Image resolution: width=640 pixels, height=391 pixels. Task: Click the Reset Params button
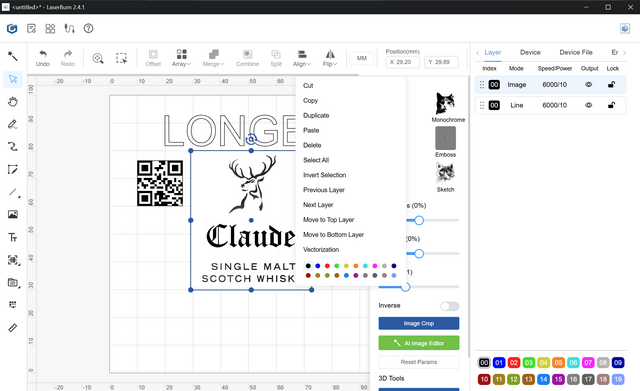coord(419,362)
